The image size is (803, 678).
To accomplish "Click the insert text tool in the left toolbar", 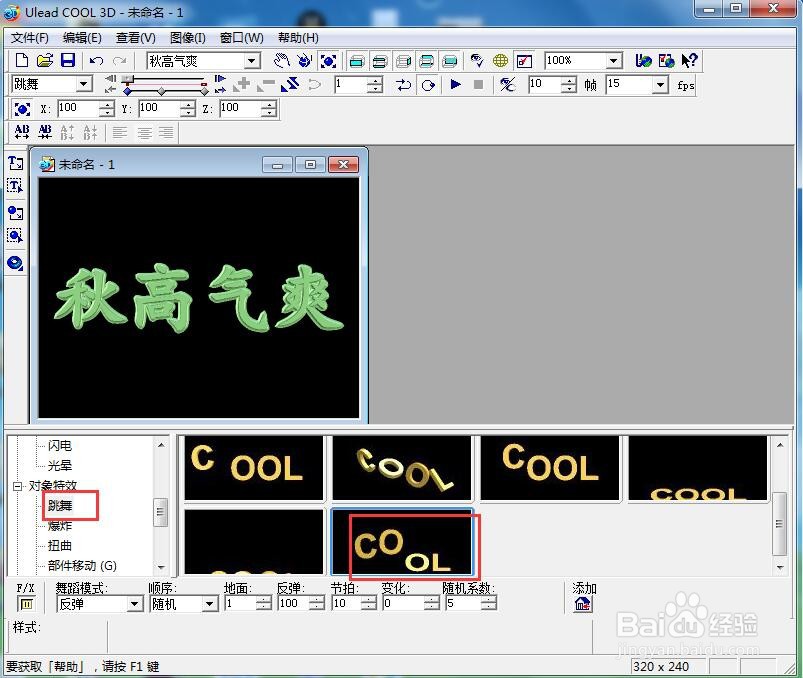I will click(x=15, y=163).
